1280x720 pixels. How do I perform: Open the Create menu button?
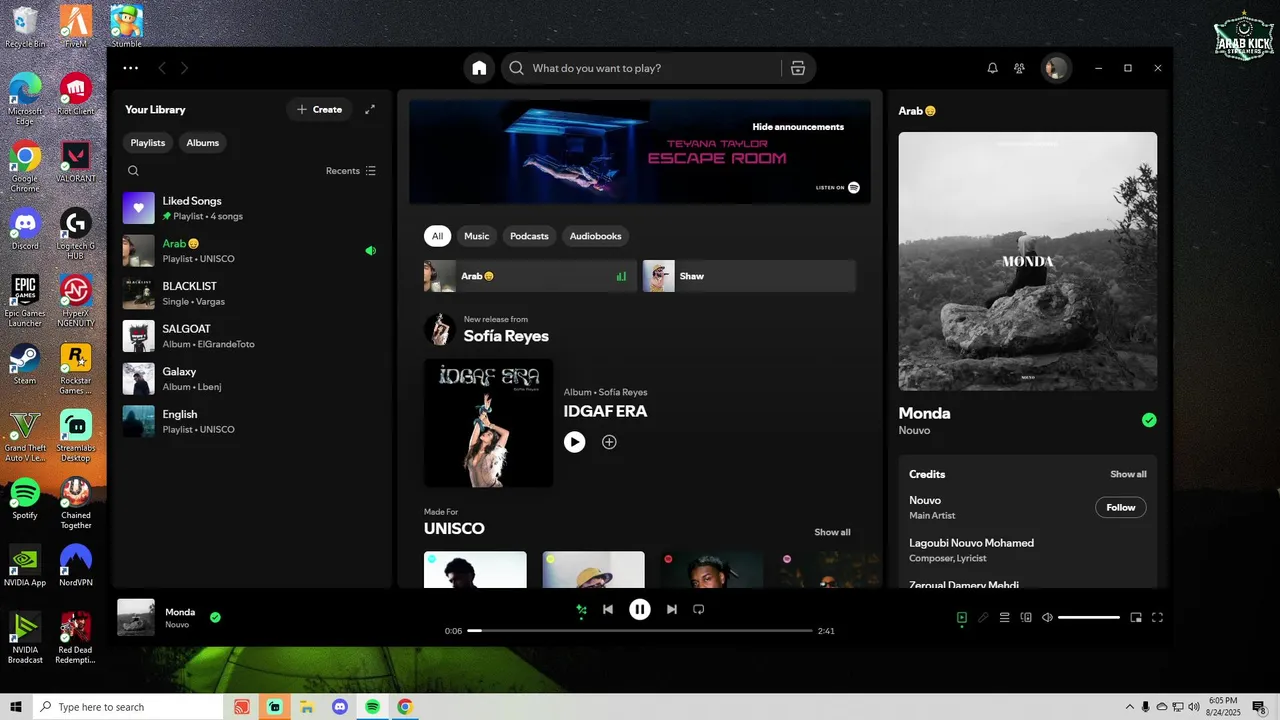coord(320,109)
